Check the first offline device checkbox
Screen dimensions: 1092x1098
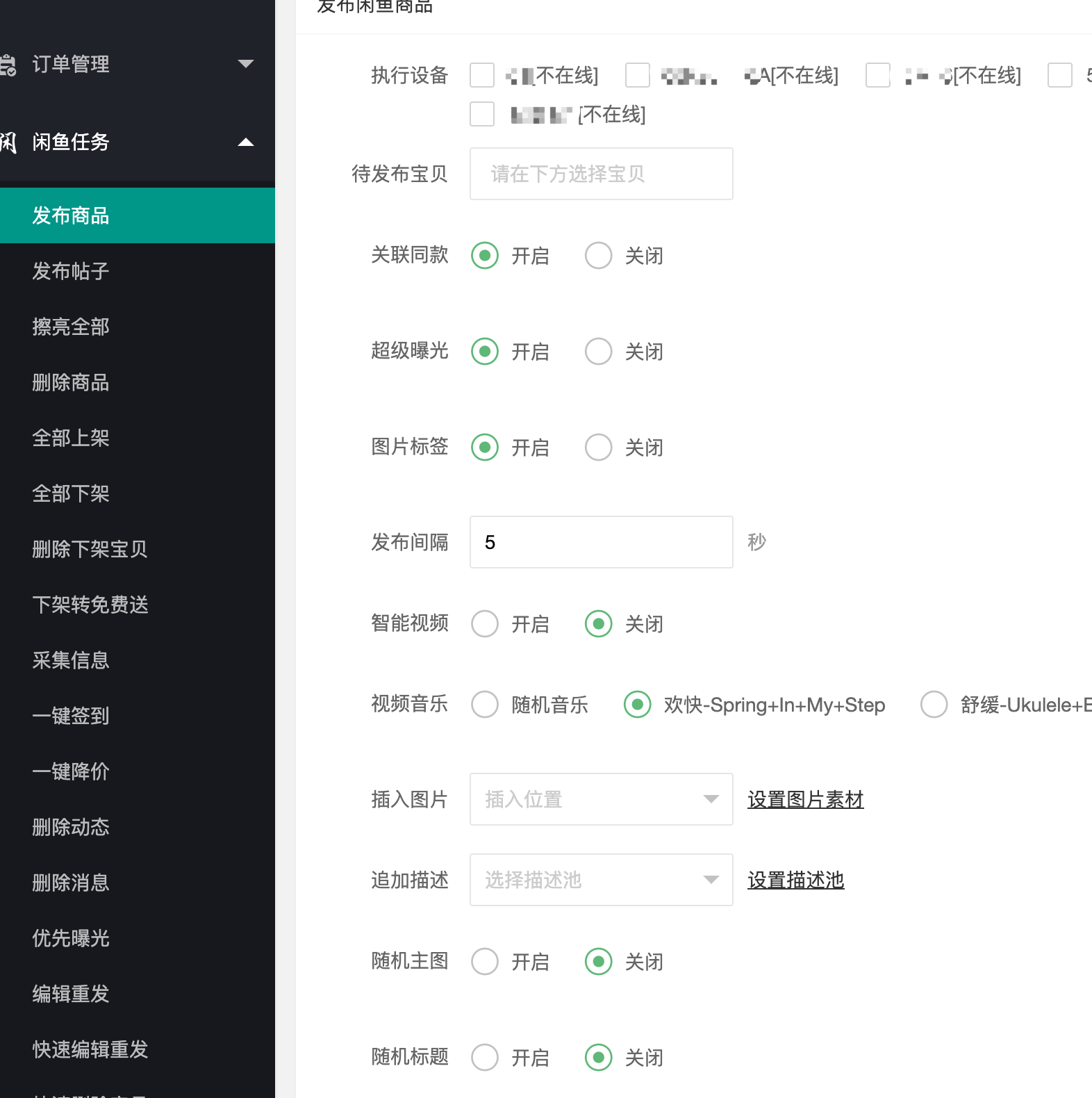coord(482,75)
